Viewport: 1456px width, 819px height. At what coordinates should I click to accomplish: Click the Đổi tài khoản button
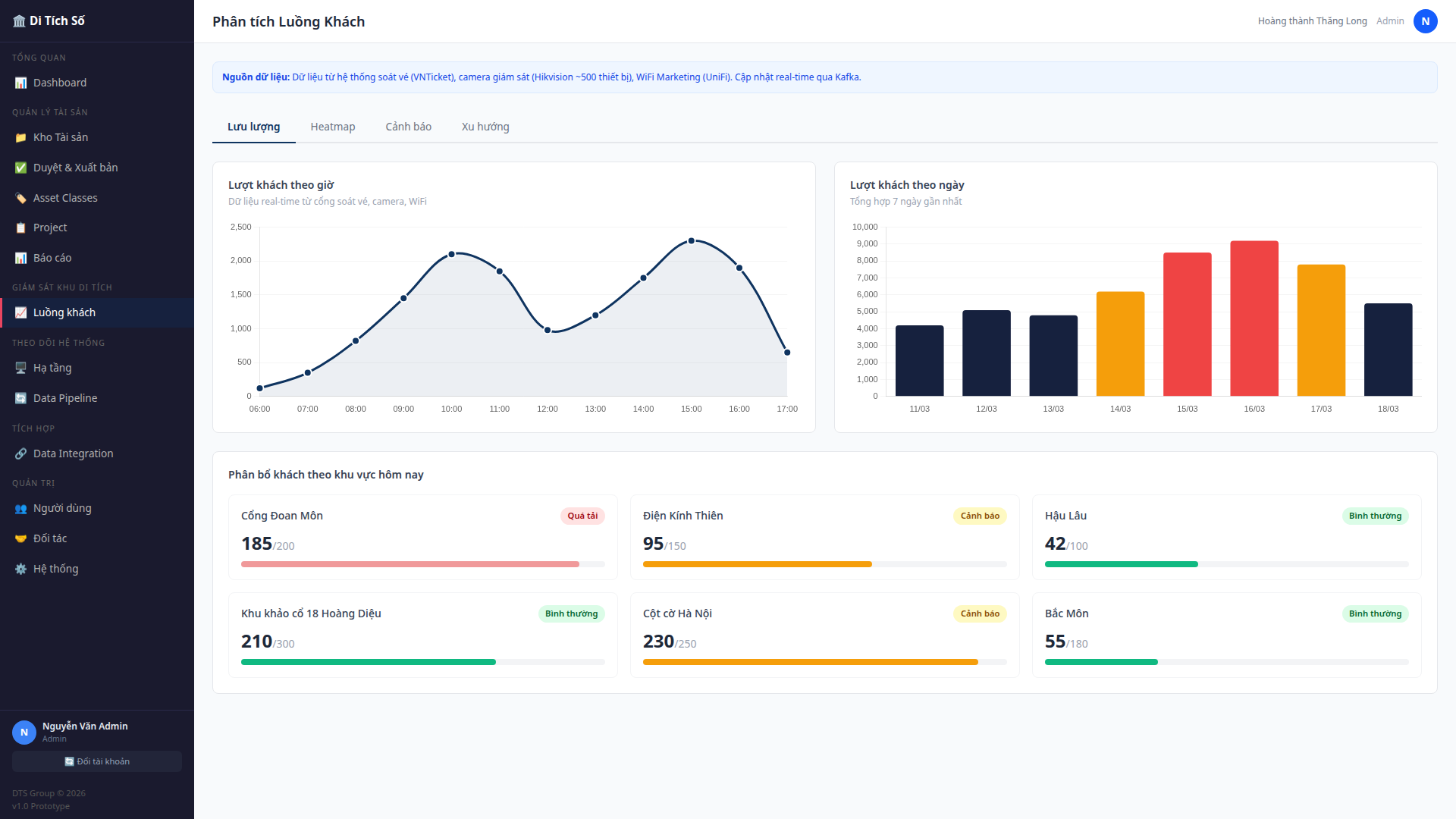coord(97,761)
